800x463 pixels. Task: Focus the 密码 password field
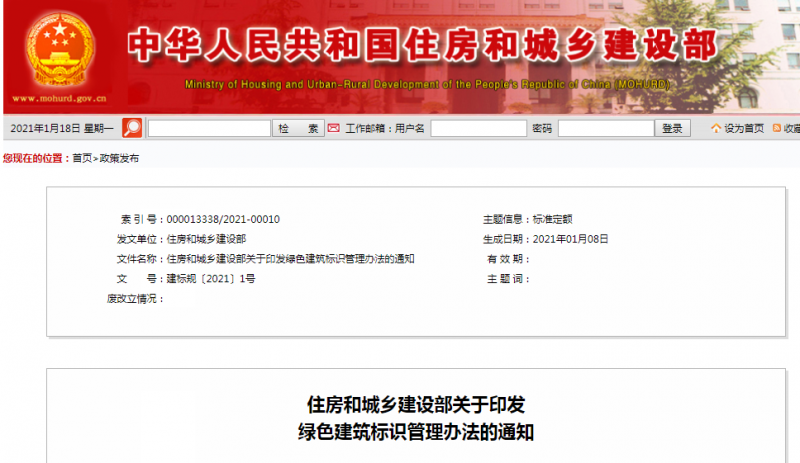tap(606, 128)
